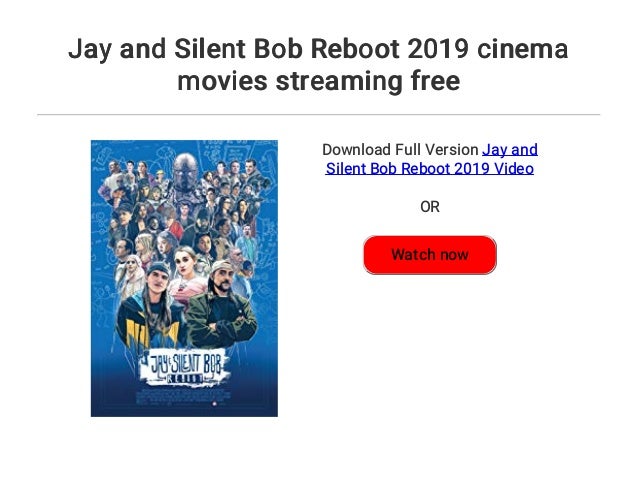Image resolution: width=638 pixels, height=479 pixels.
Task: Click the horizontal divider line under the heading
Action: 319,115
